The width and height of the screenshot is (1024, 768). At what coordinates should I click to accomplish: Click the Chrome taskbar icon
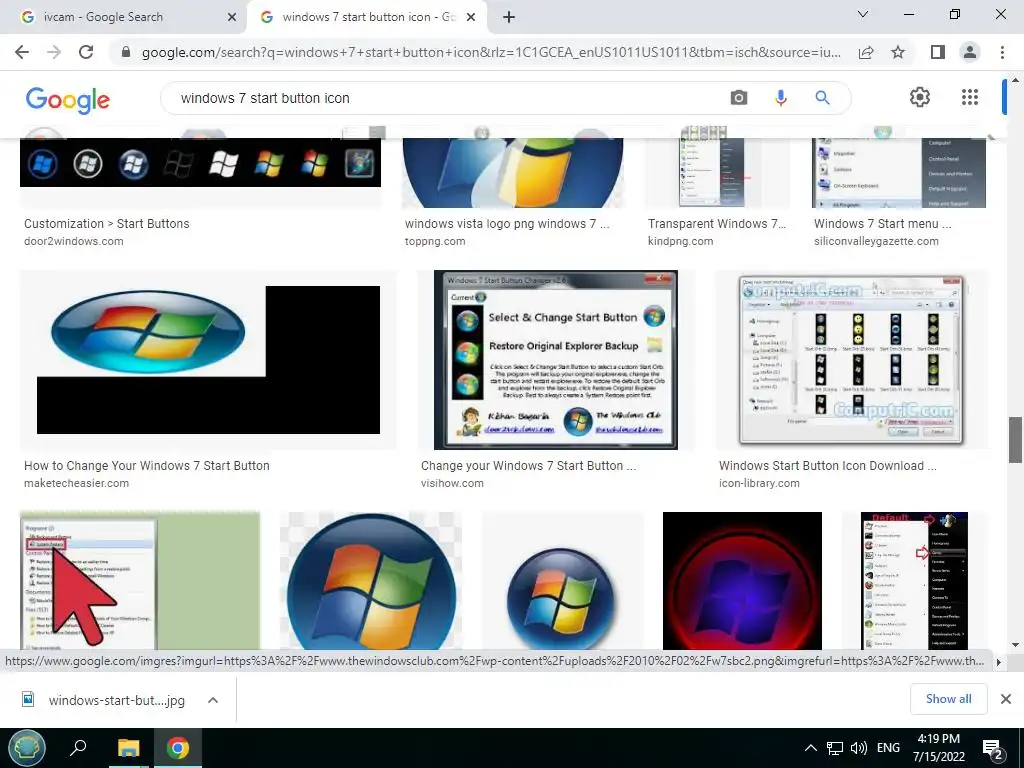coord(178,748)
